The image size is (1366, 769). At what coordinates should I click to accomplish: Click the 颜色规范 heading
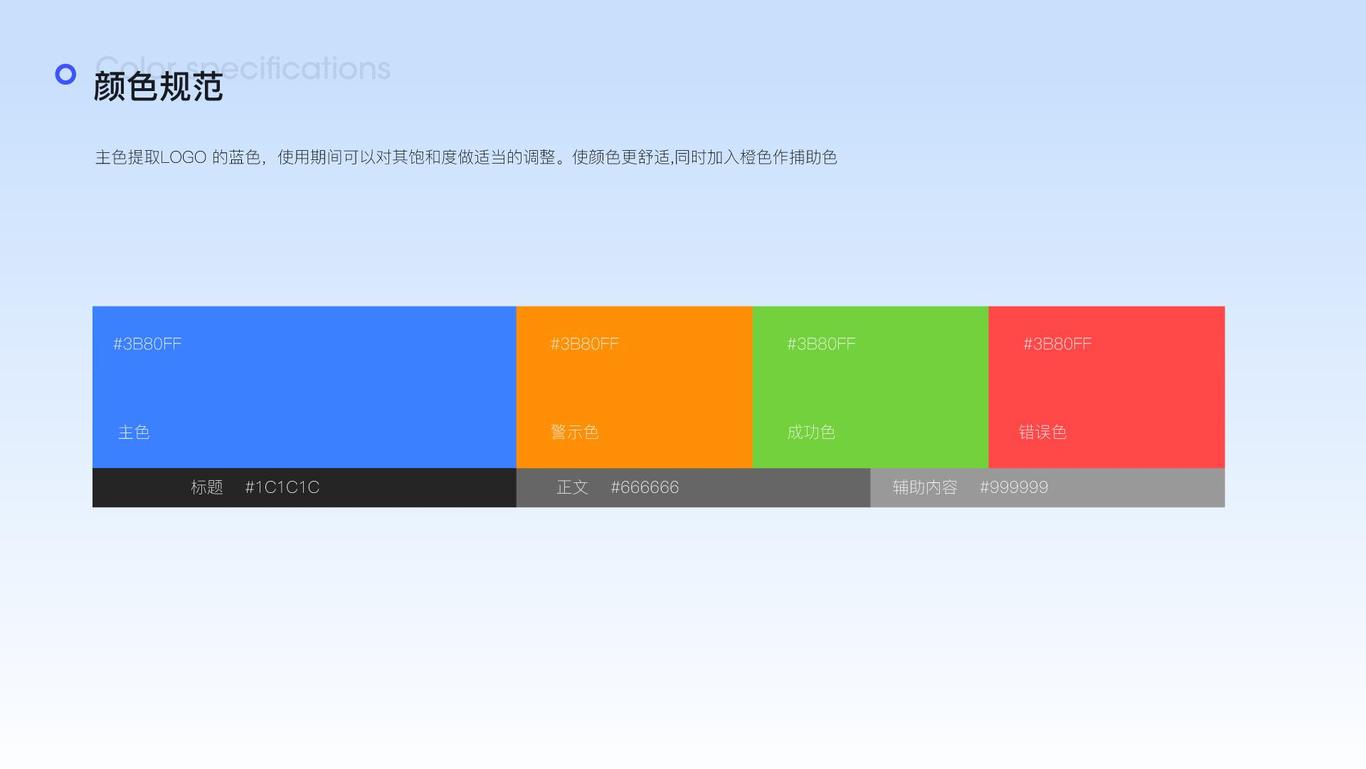coord(158,87)
